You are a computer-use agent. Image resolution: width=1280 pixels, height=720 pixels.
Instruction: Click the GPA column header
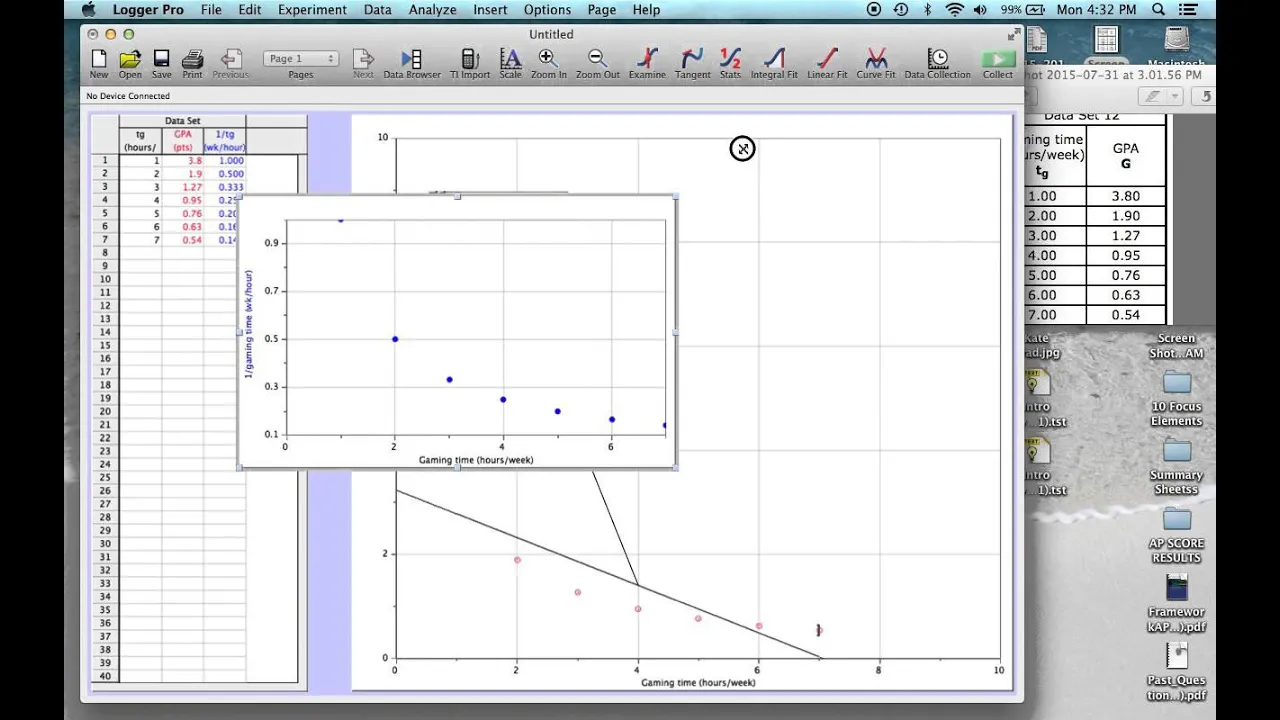(183, 140)
